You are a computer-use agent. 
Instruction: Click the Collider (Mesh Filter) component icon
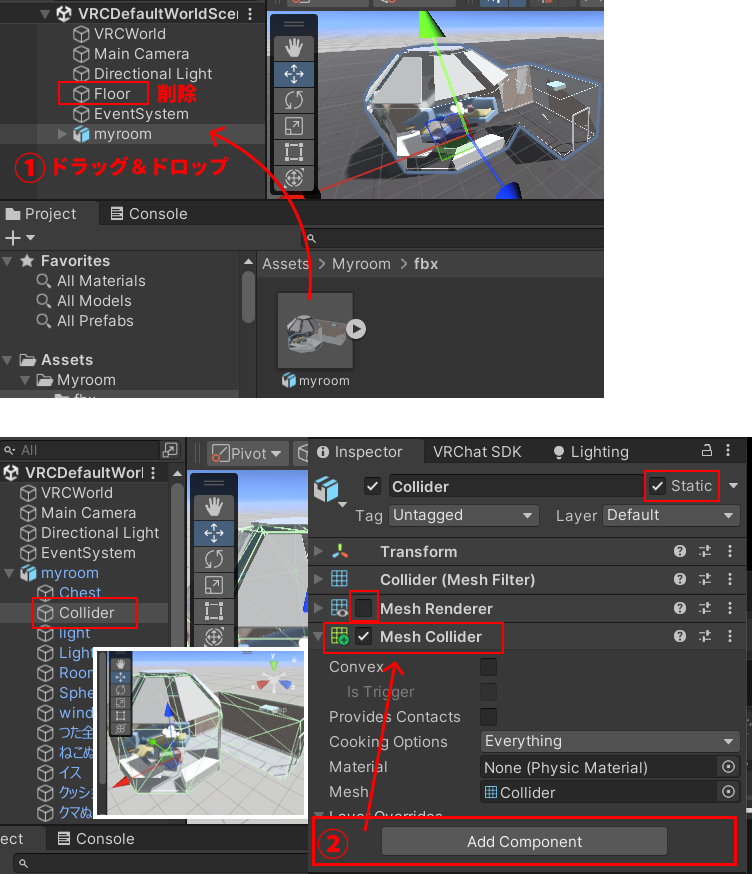(340, 579)
